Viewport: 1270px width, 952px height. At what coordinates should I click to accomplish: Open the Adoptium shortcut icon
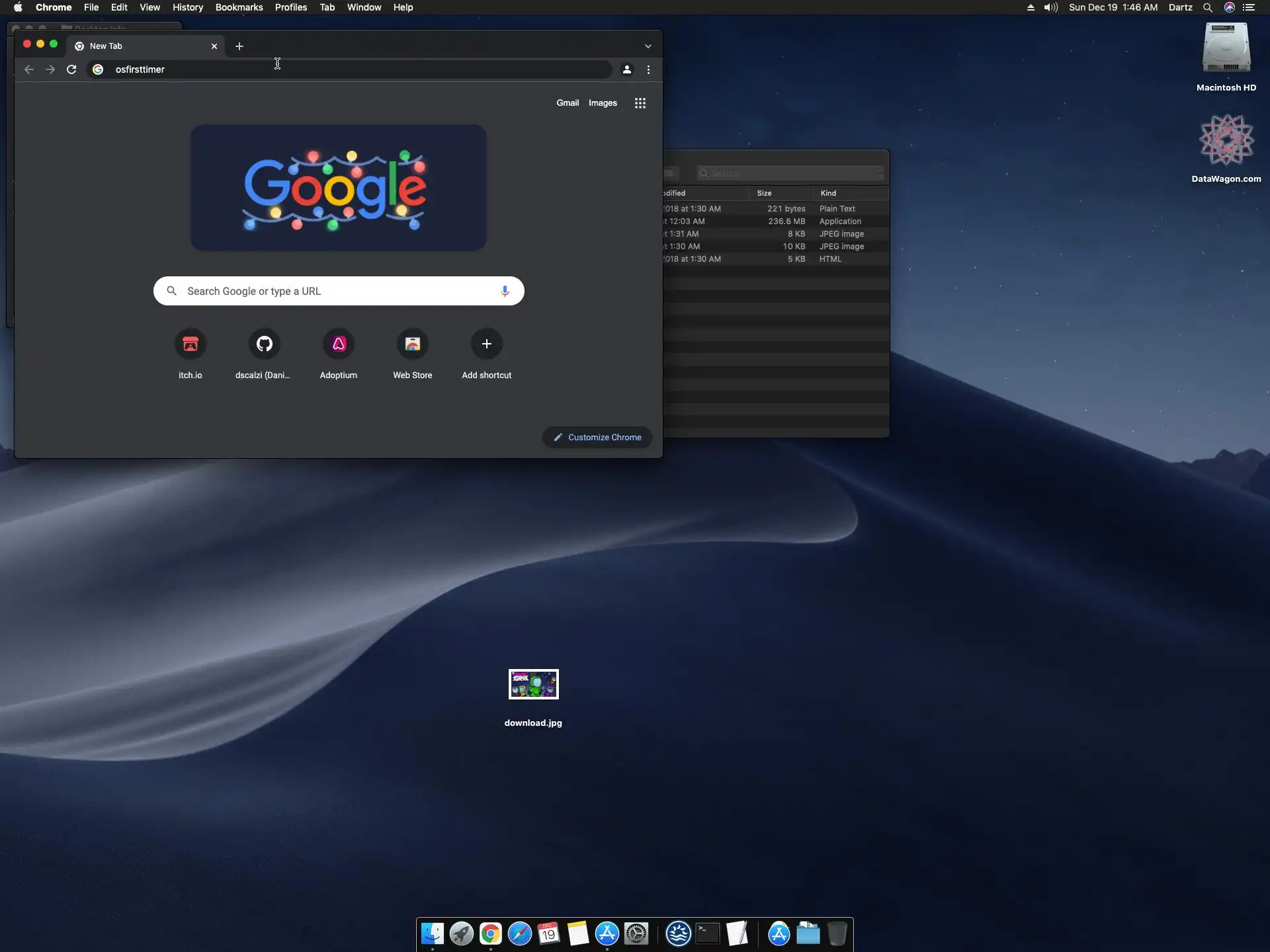pos(339,344)
